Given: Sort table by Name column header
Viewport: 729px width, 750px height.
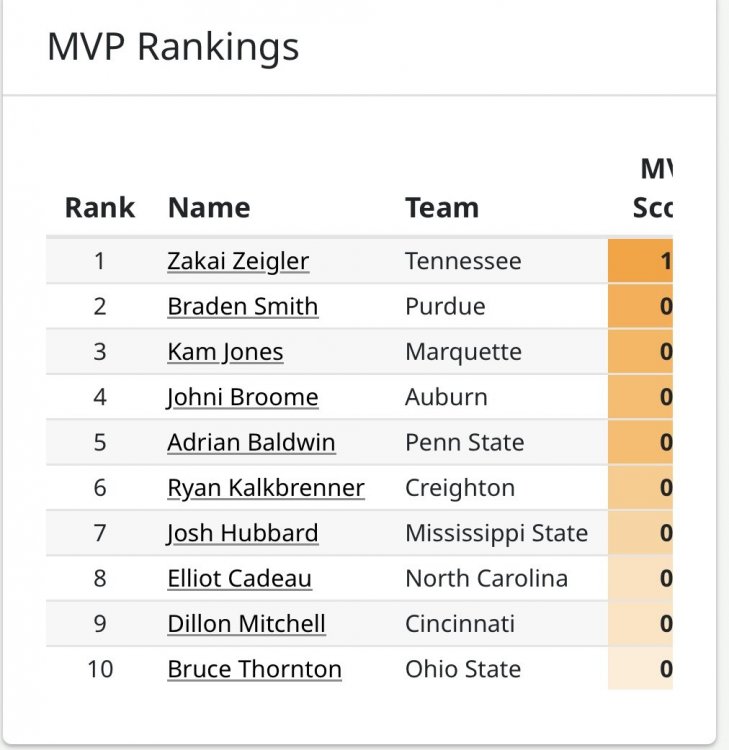Looking at the screenshot, I should click(x=209, y=207).
